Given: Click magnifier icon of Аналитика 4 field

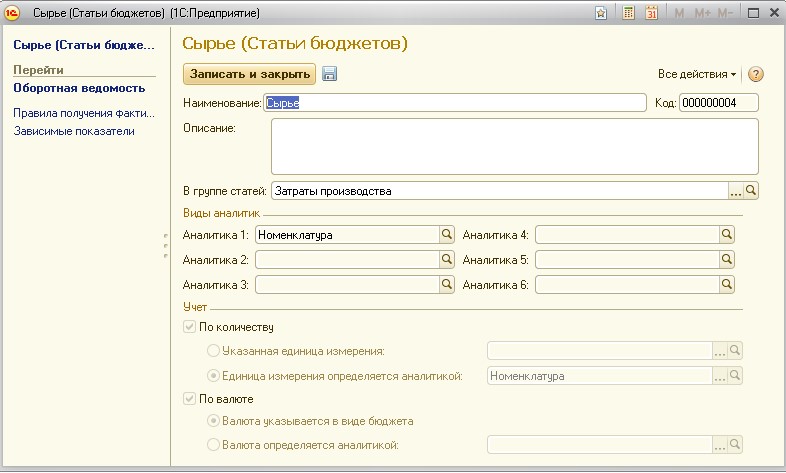Looking at the screenshot, I should pos(727,235).
